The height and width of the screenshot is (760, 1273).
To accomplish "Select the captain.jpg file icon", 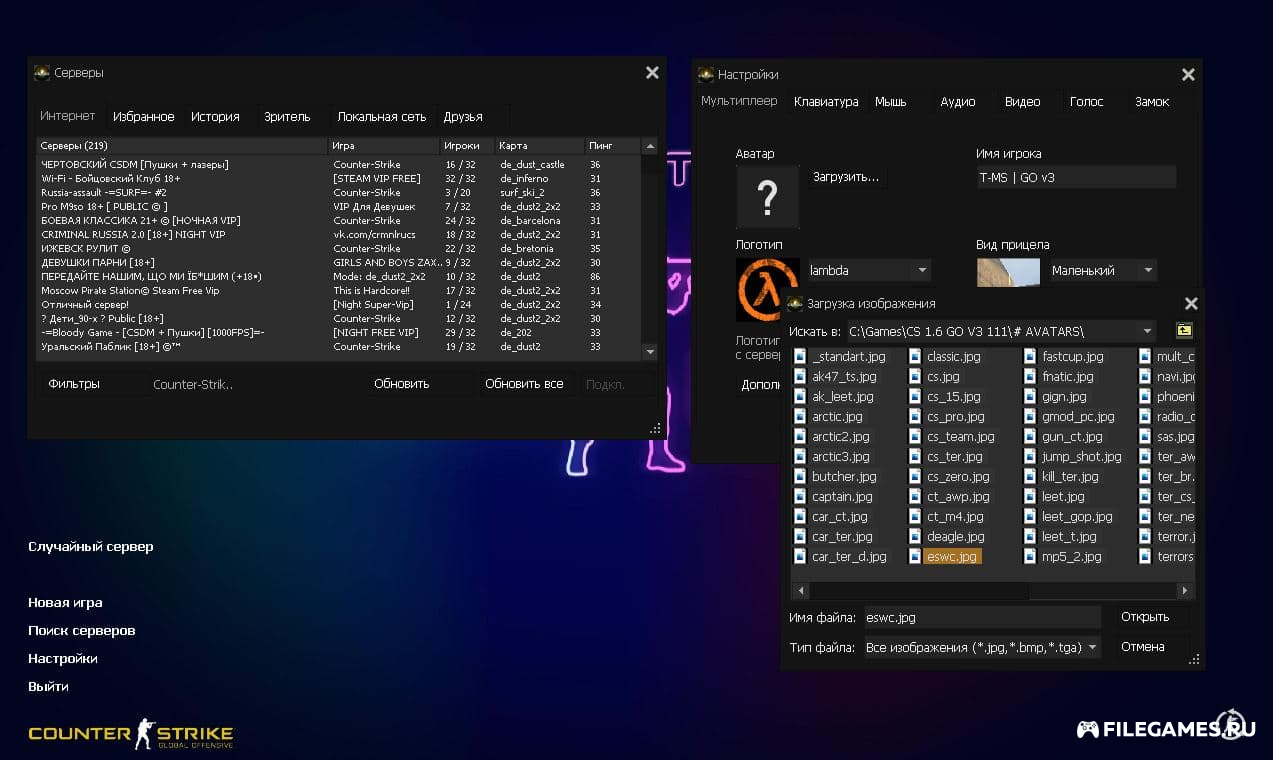I will [x=800, y=496].
